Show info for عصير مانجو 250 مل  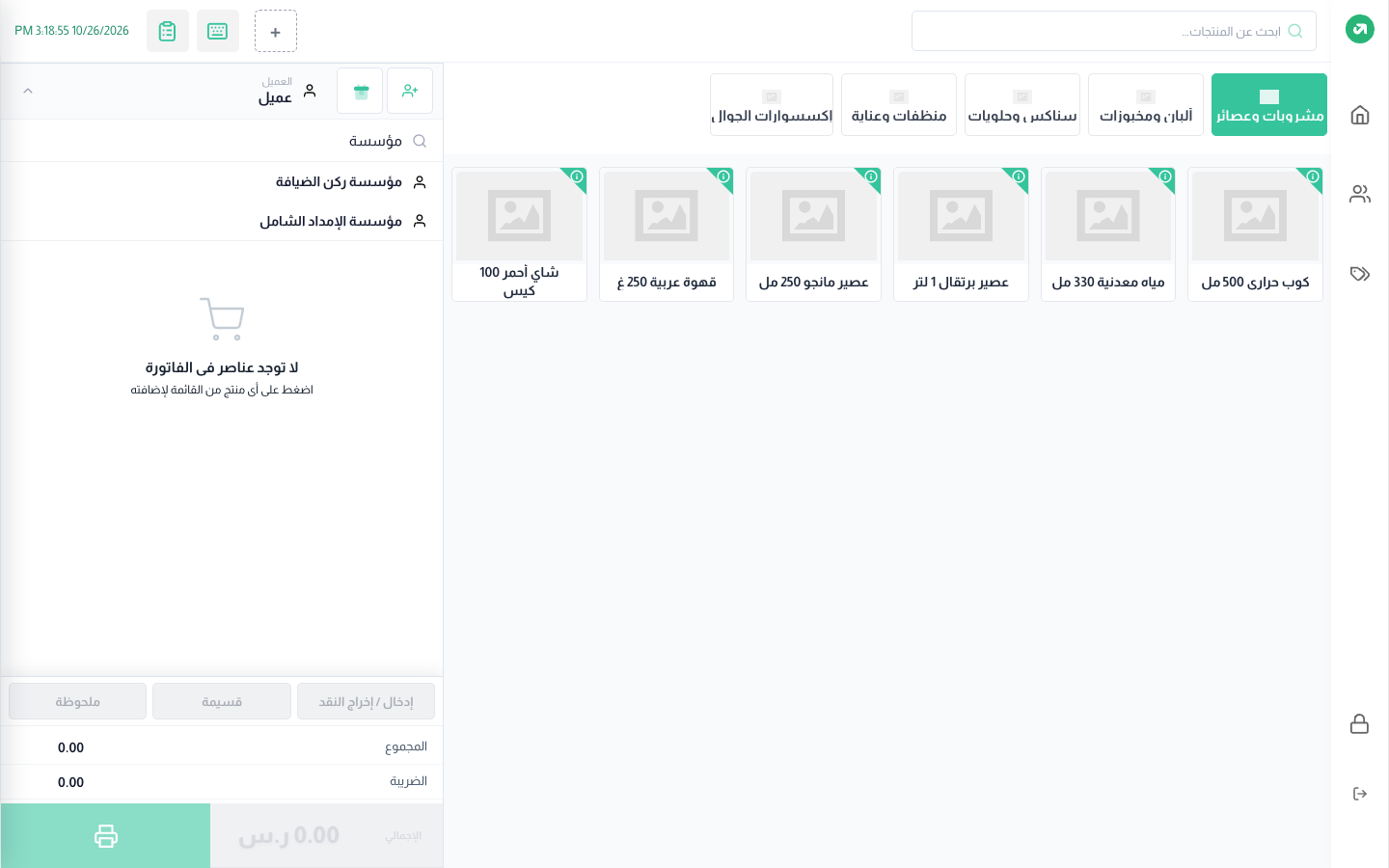(871, 176)
